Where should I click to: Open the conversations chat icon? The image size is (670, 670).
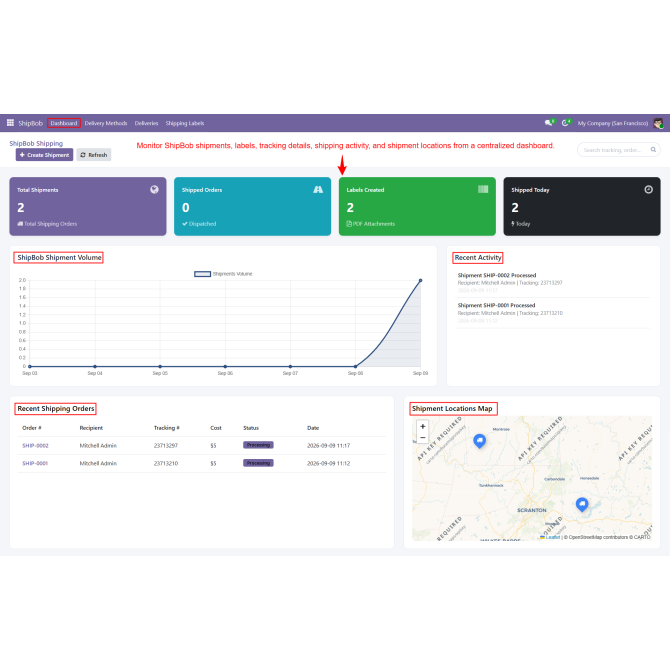[549, 123]
